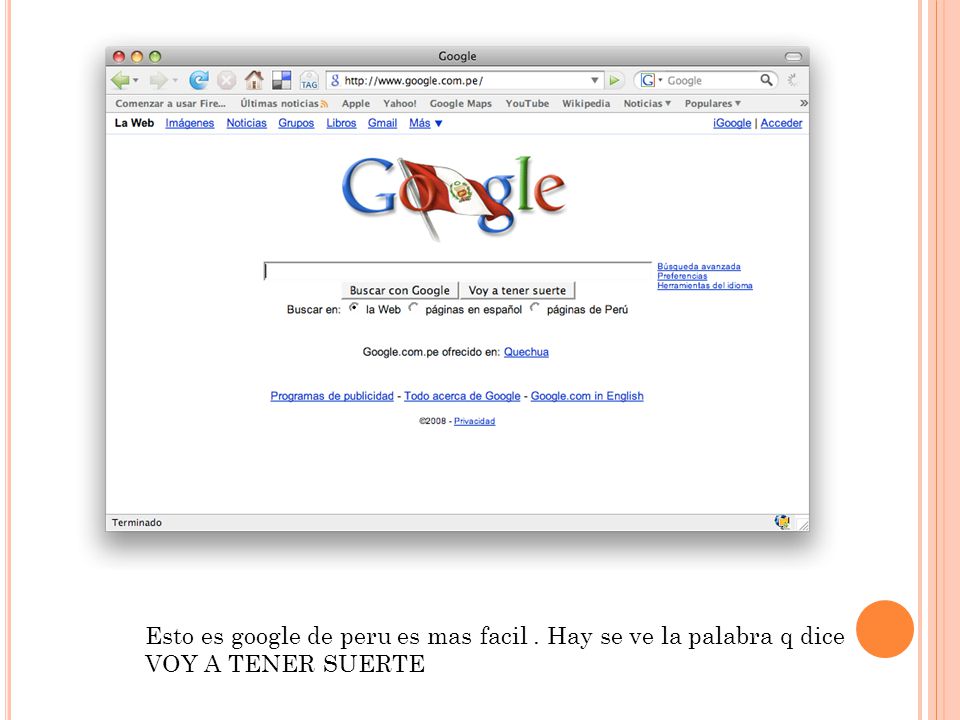Open the Google Maps bookmark

click(x=460, y=103)
